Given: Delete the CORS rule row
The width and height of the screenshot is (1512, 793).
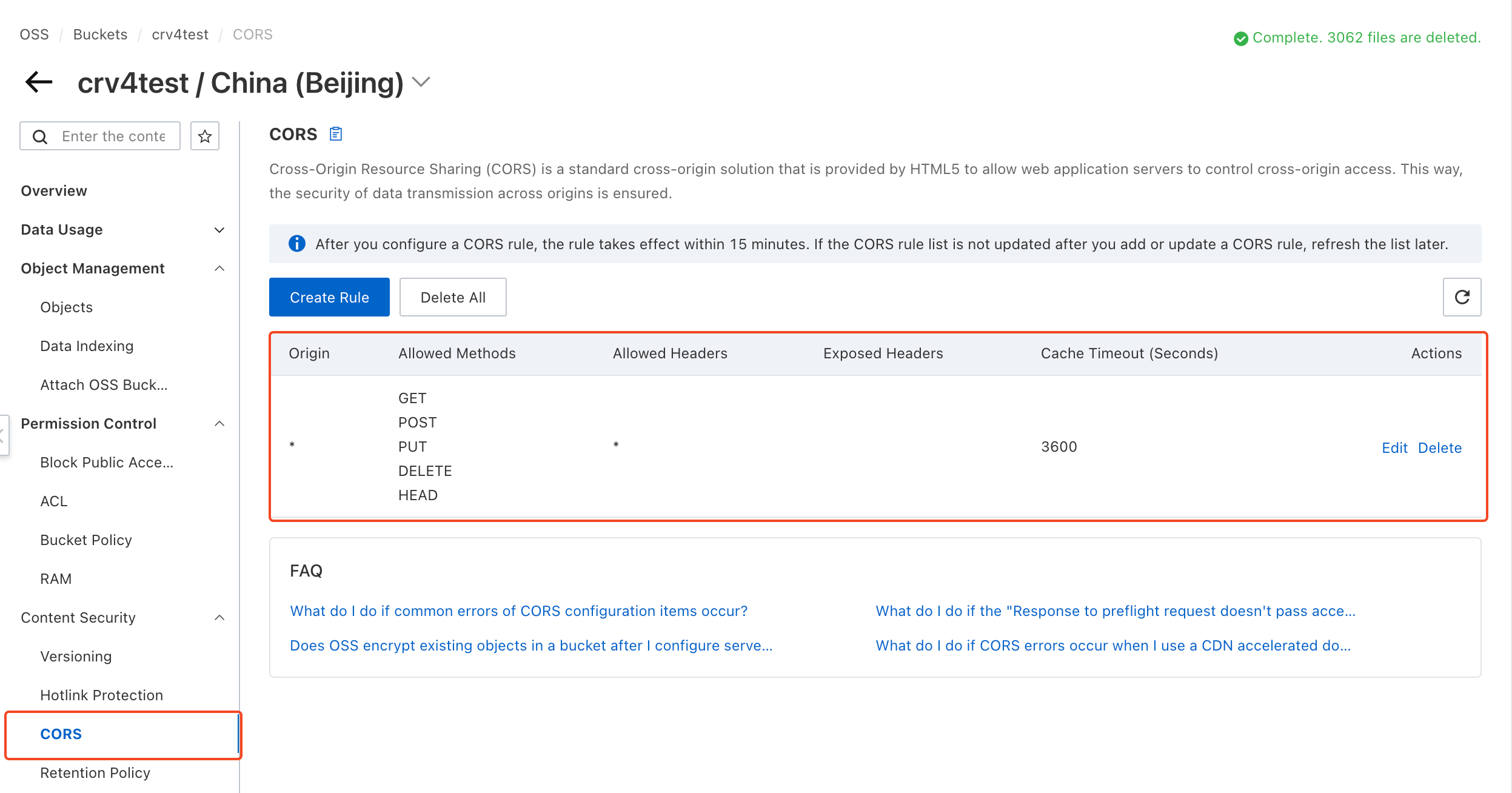Looking at the screenshot, I should click(x=1439, y=448).
